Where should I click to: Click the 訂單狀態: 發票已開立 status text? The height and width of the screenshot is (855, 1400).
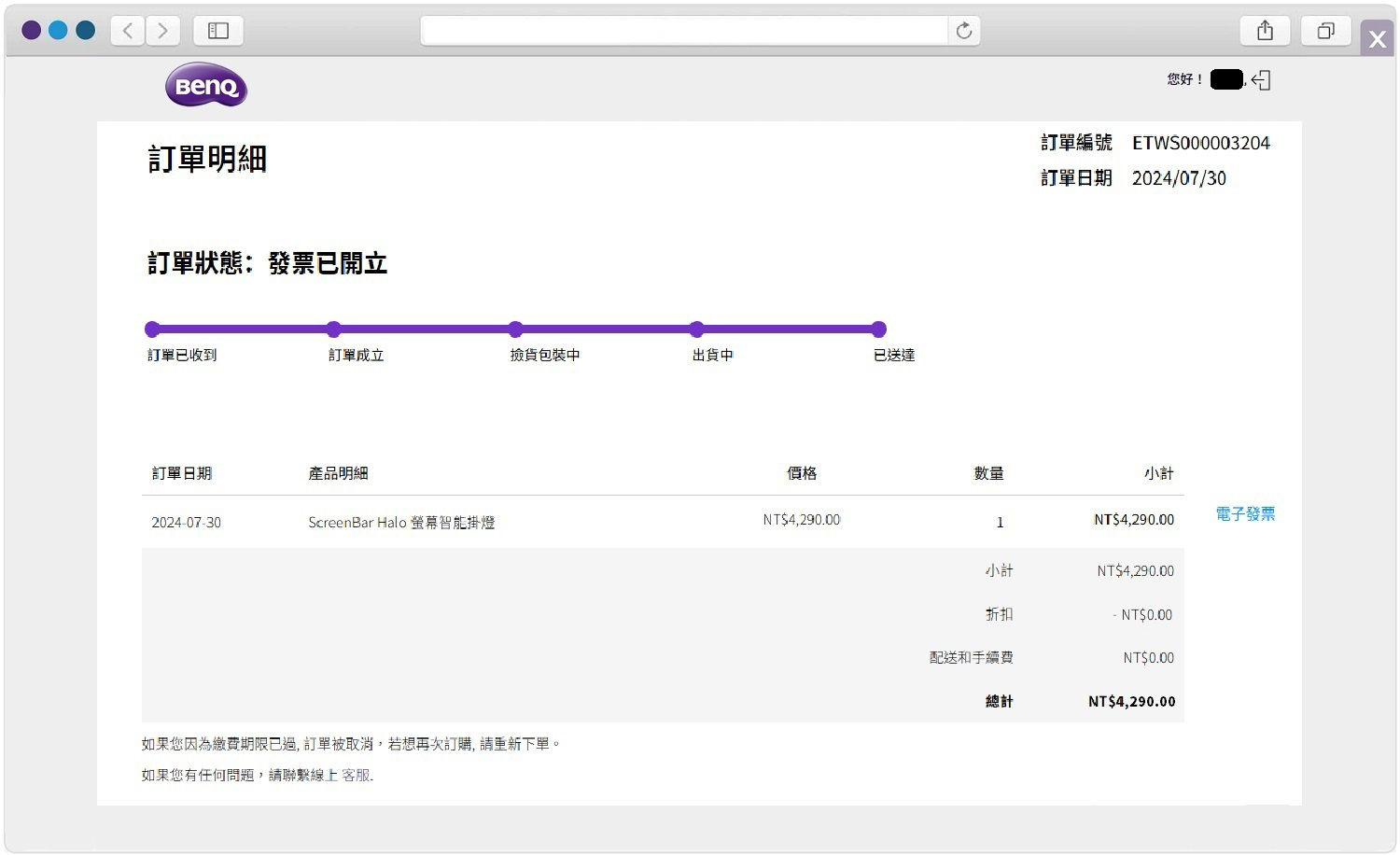click(x=267, y=263)
